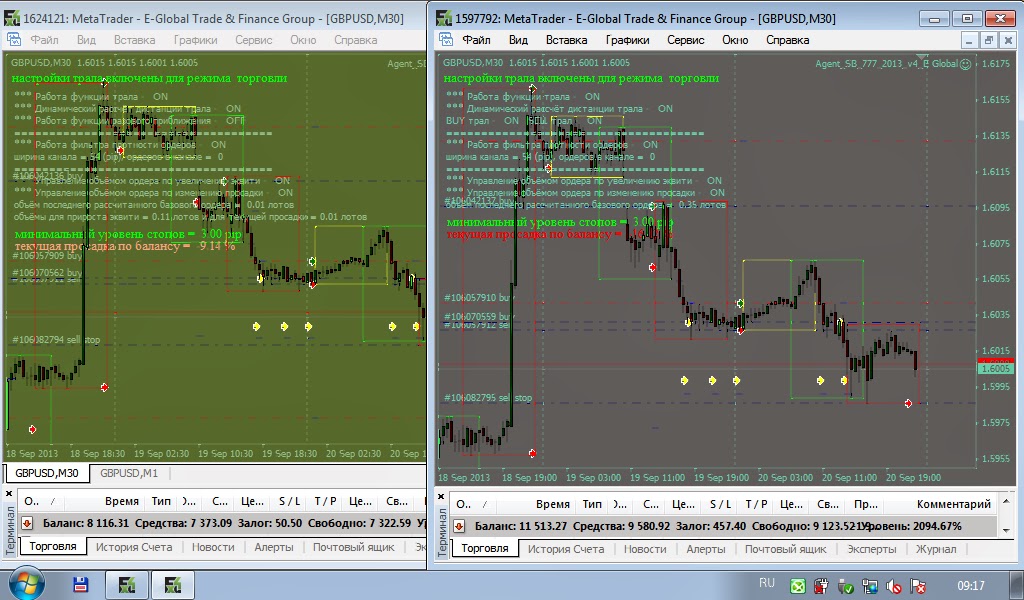Image resolution: width=1024 pixels, height=600 pixels.
Task: Select Торговля tab in left terminal
Action: [53, 546]
